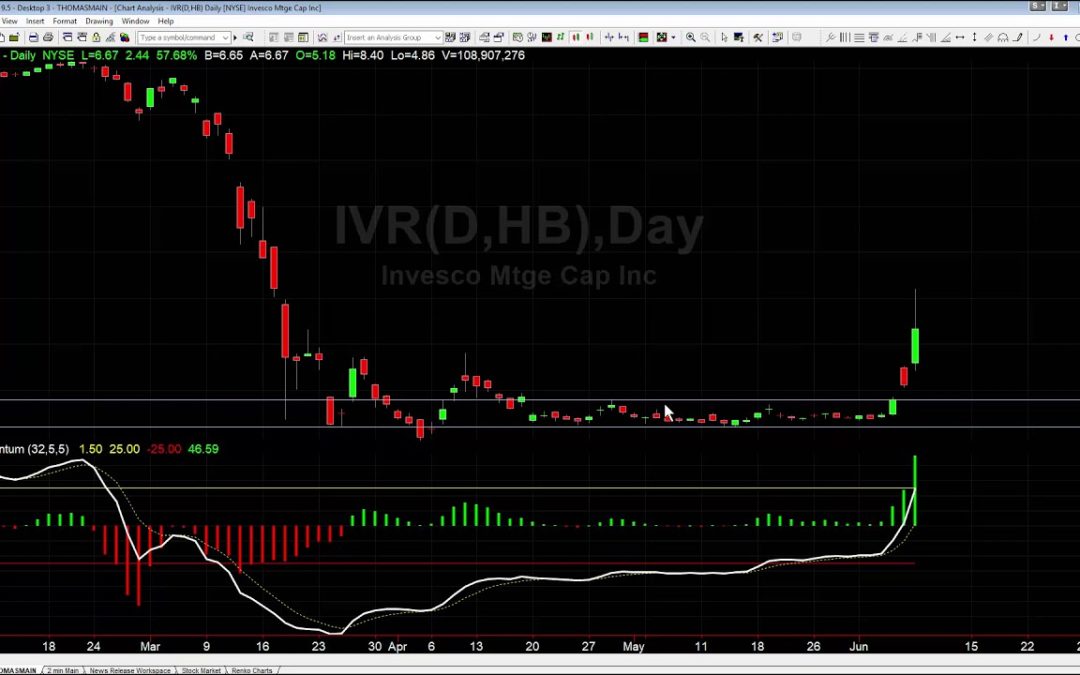Click the Hi=8.40 value in status line

pos(363,55)
